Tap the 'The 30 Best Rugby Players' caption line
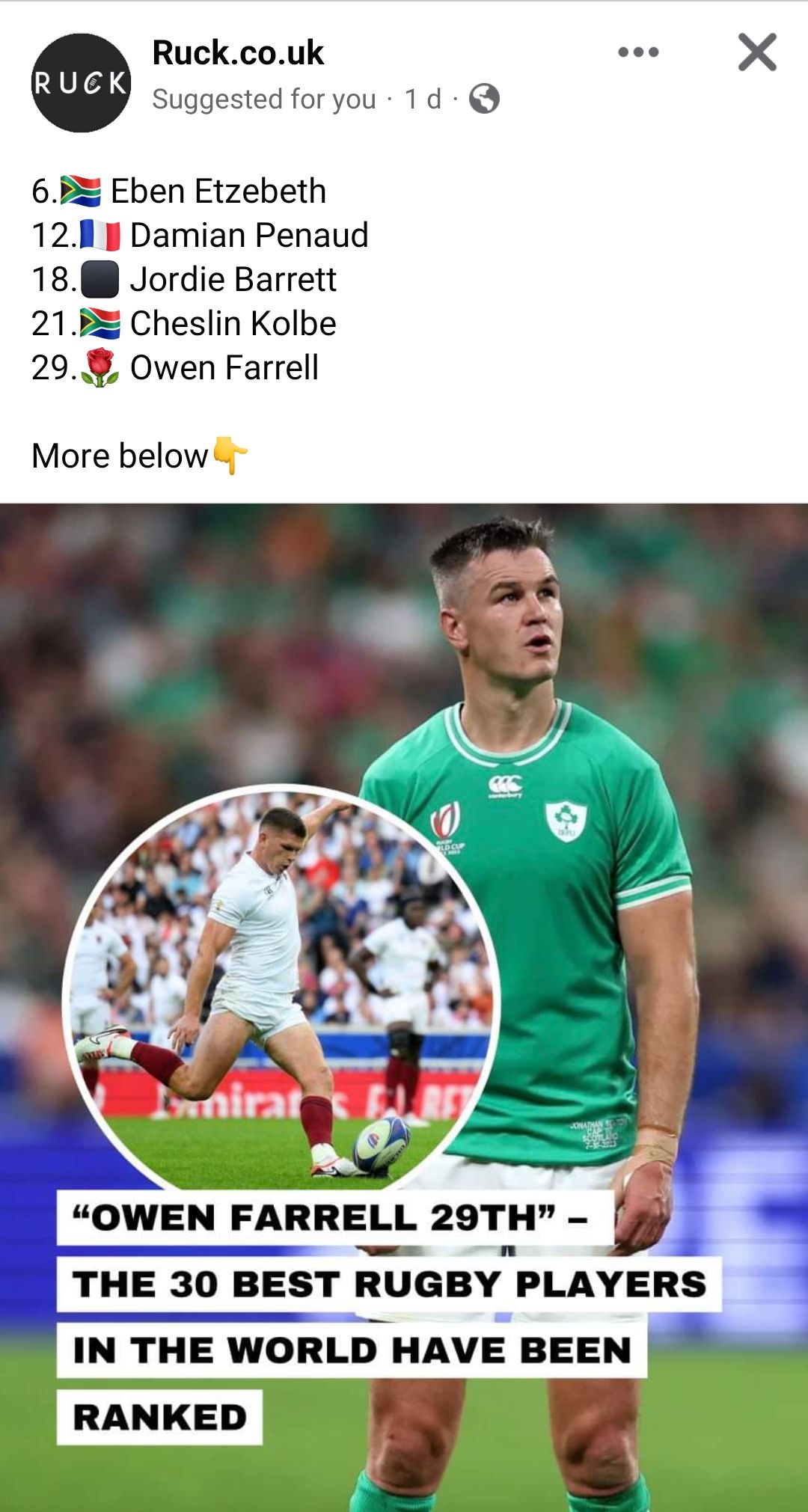This screenshot has height=1512, width=808. click(389, 1284)
